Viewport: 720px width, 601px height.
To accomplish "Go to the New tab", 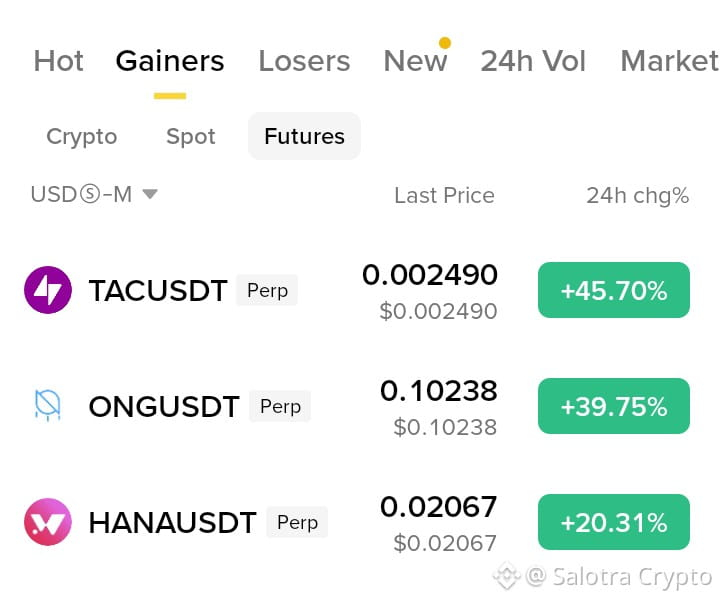I will tap(415, 61).
